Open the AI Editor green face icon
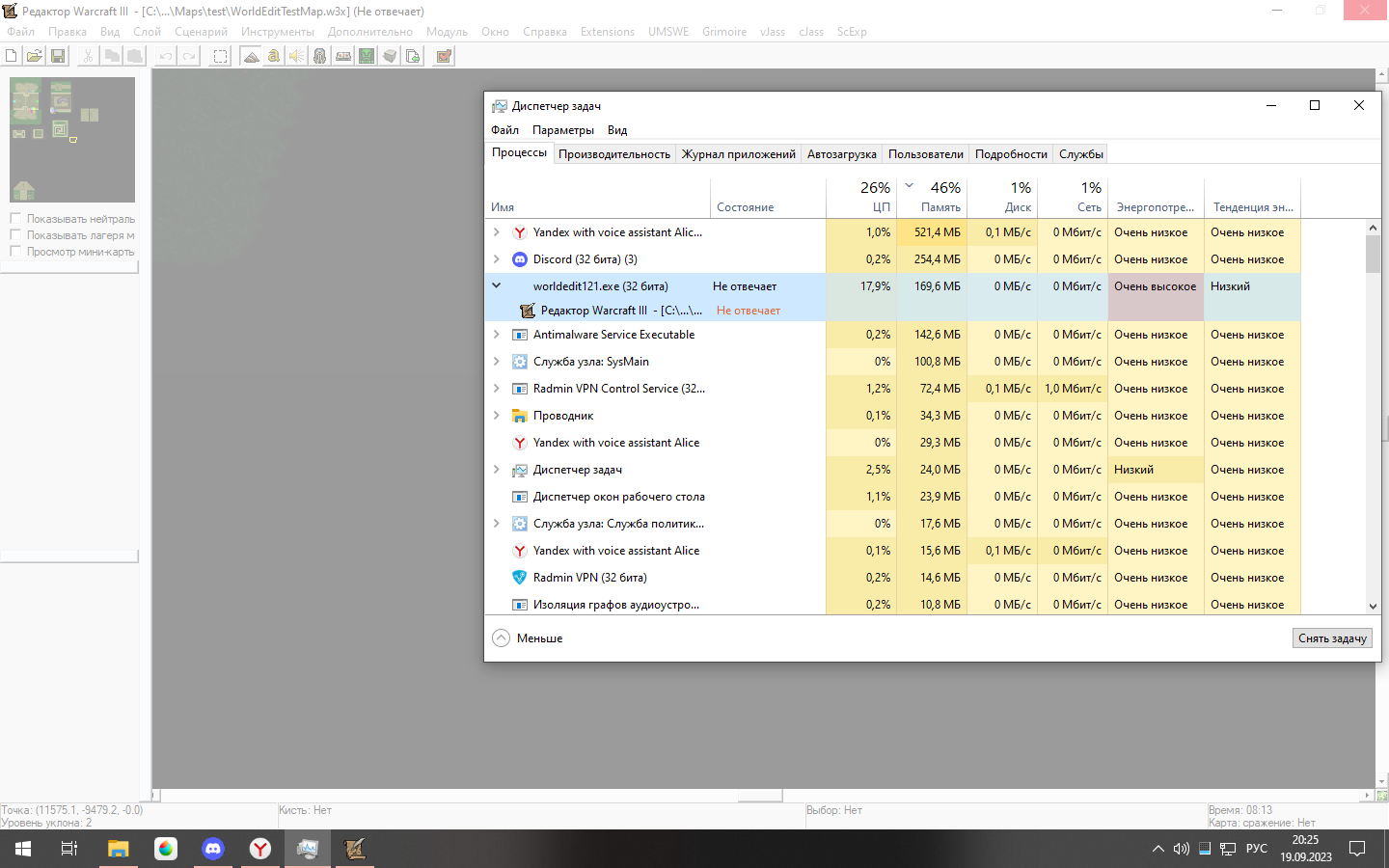This screenshot has width=1389, height=868. click(x=367, y=56)
